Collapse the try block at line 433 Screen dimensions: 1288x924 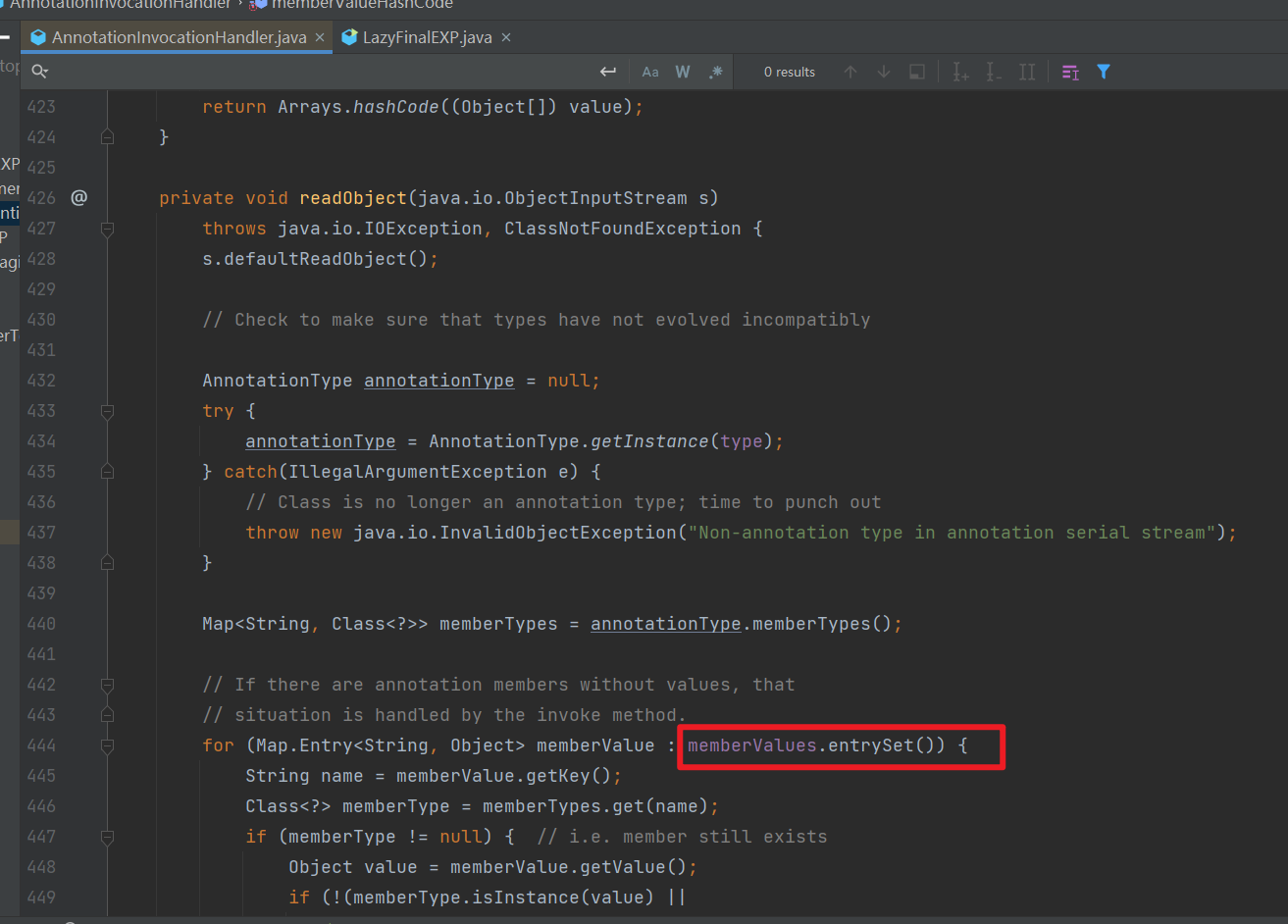107,411
